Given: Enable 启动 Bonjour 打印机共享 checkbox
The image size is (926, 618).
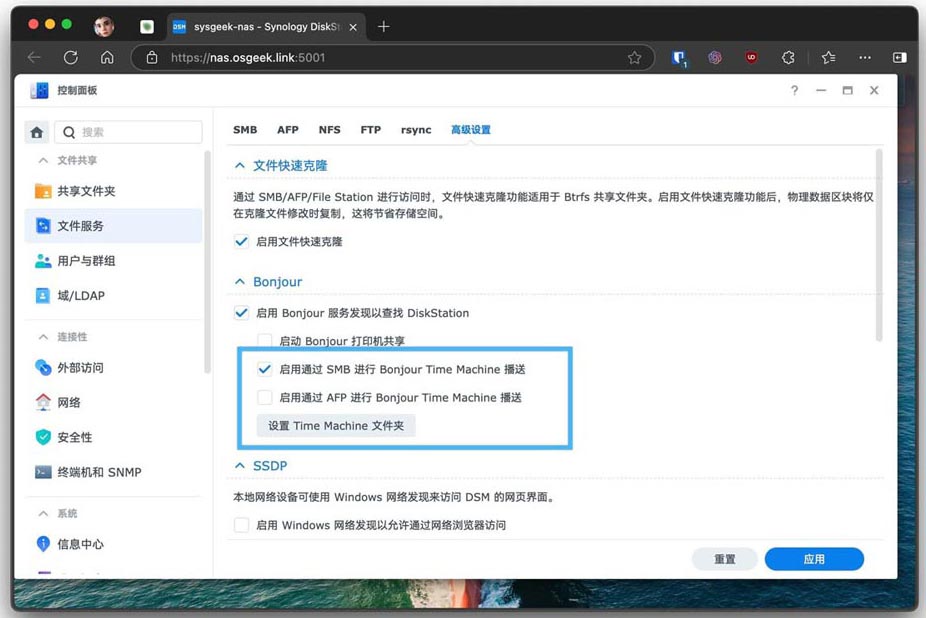Looking at the screenshot, I should pos(265,341).
